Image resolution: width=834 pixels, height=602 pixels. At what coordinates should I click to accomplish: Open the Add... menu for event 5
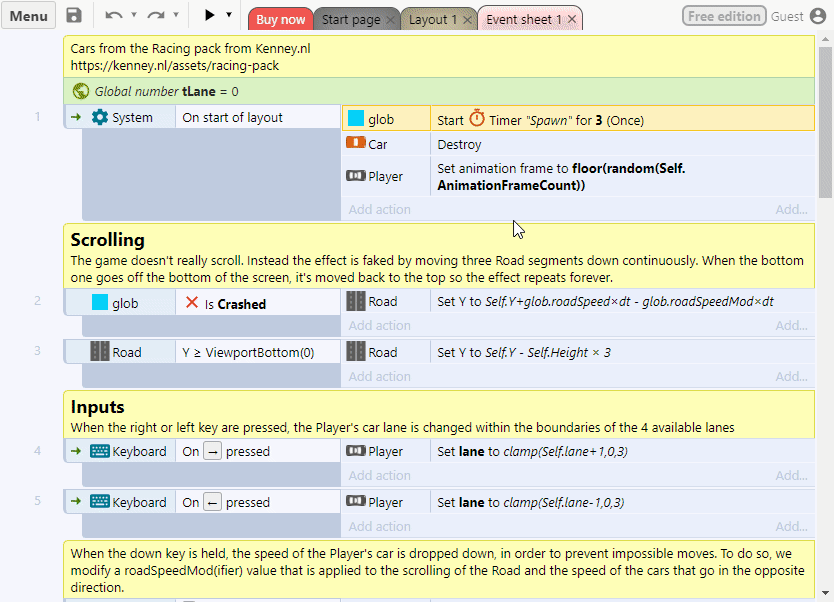click(x=791, y=526)
